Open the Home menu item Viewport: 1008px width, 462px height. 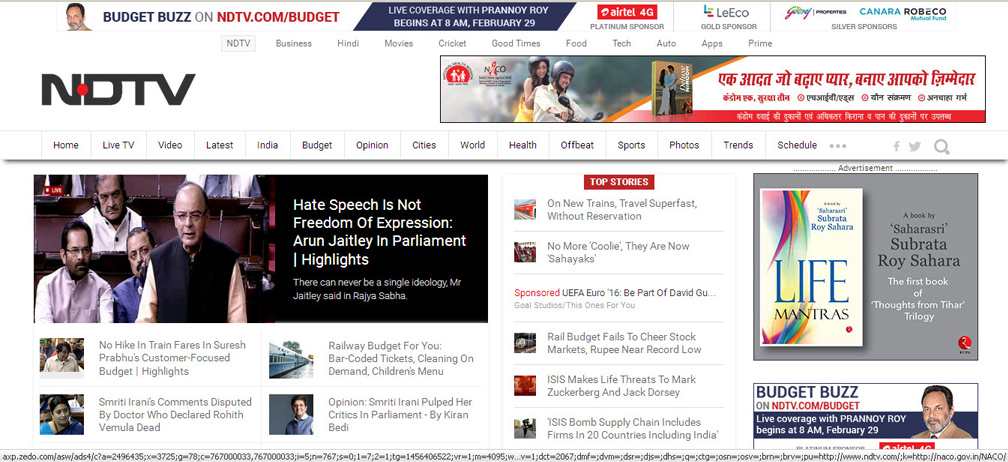point(66,145)
